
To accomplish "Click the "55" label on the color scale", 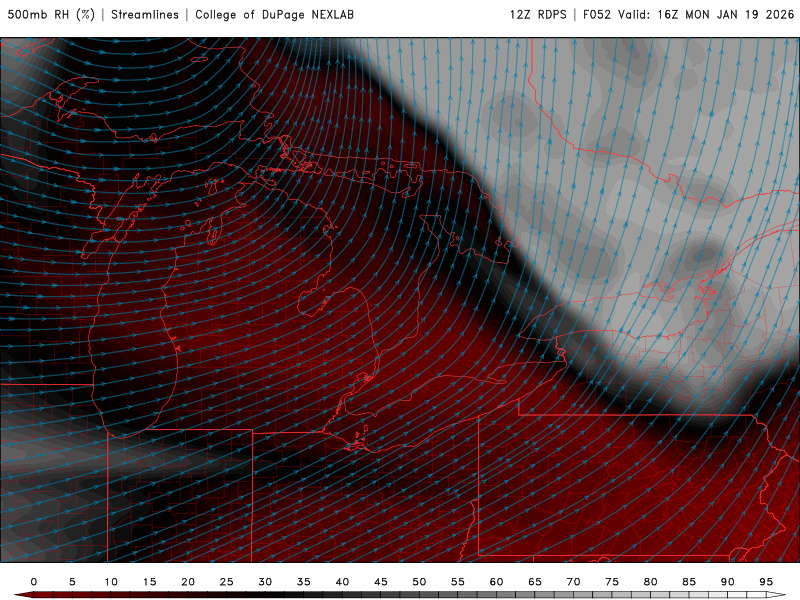I will tap(458, 582).
